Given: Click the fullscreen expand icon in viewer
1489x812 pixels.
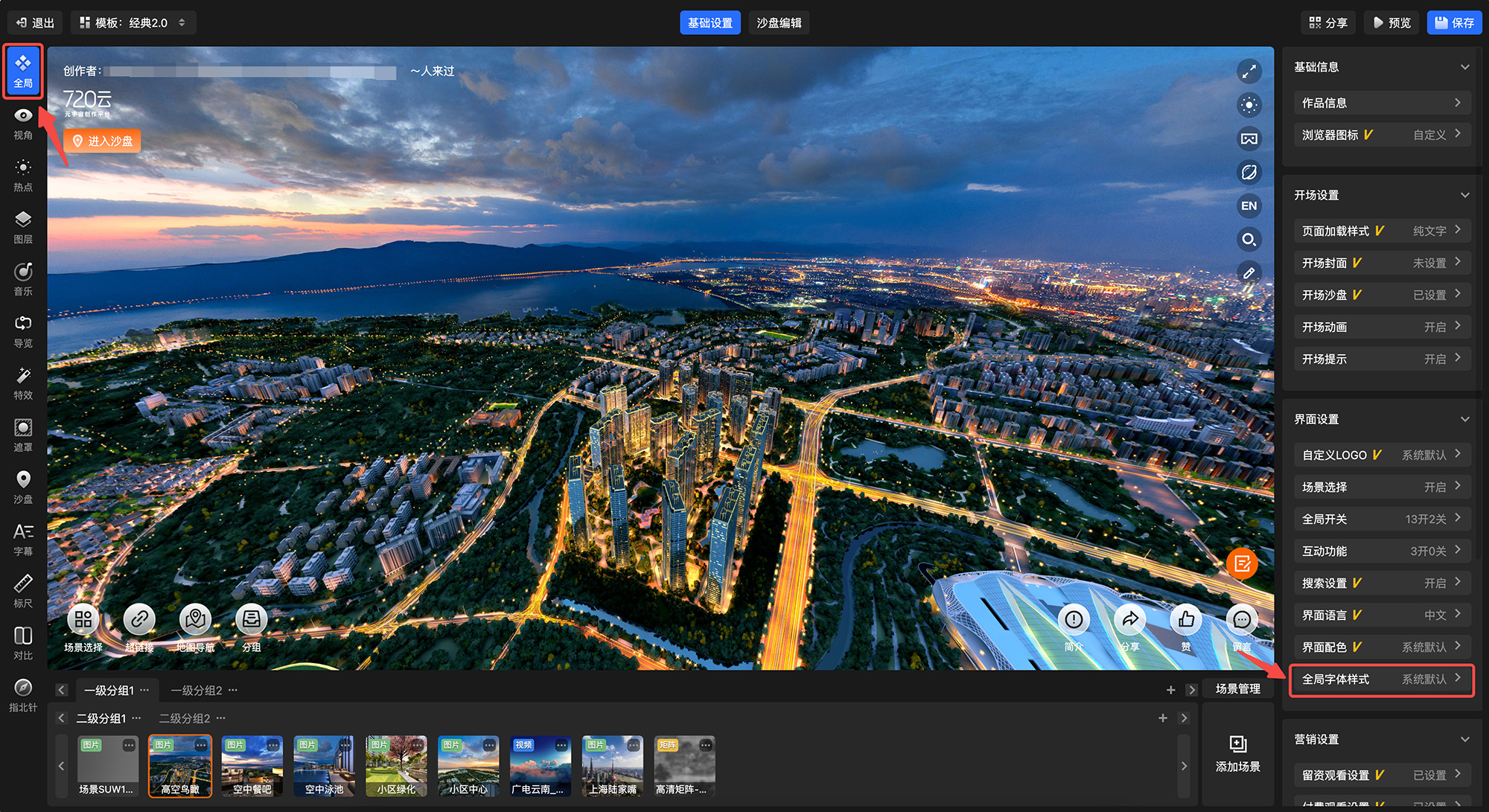Looking at the screenshot, I should tap(1249, 71).
